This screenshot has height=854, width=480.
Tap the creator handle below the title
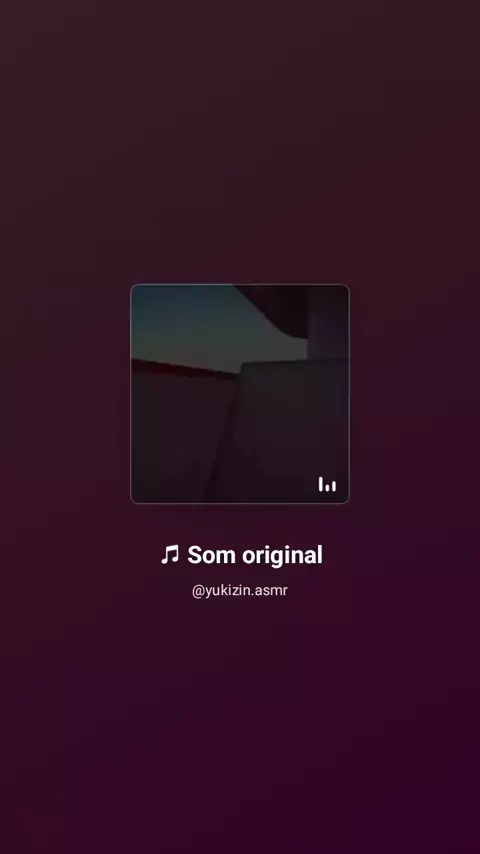[x=240, y=590]
